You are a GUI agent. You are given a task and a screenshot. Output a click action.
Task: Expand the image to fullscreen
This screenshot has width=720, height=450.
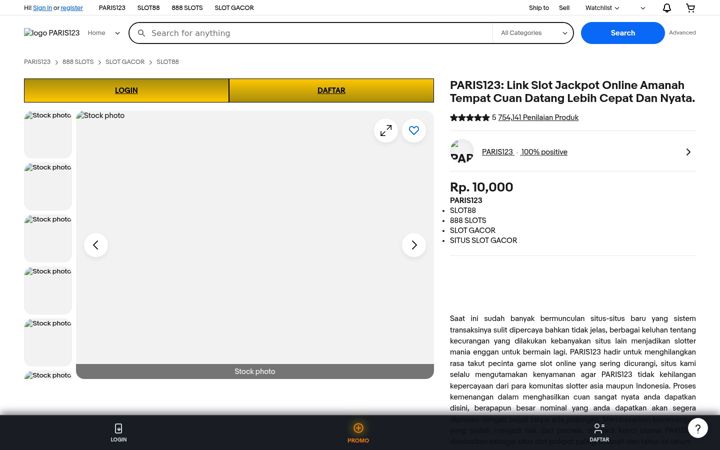click(x=386, y=130)
